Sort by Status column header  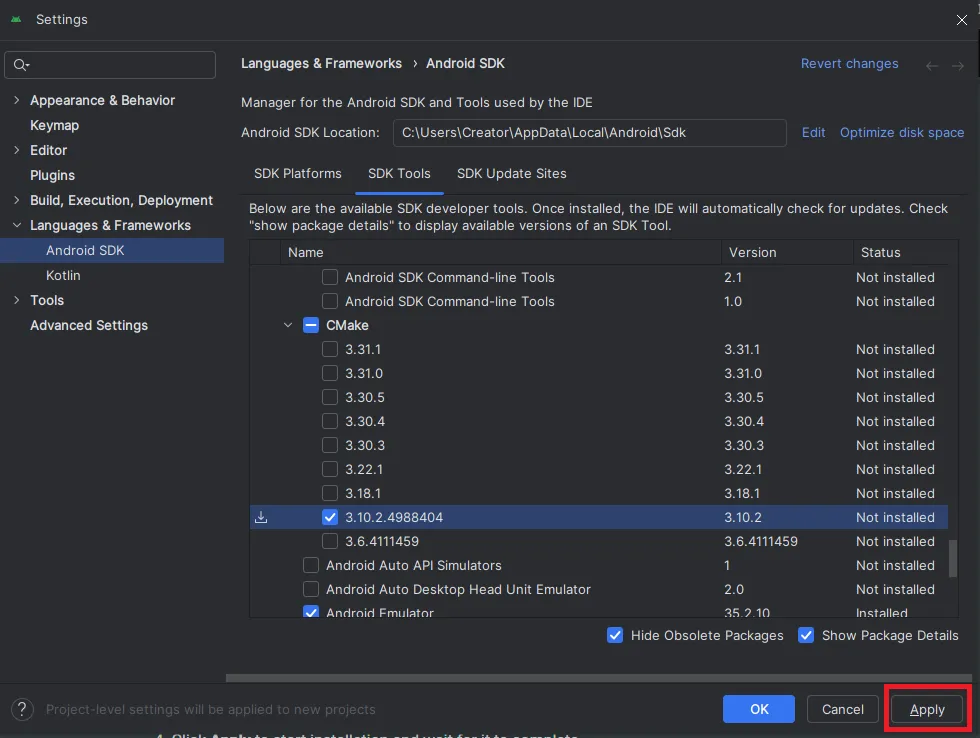[900, 252]
